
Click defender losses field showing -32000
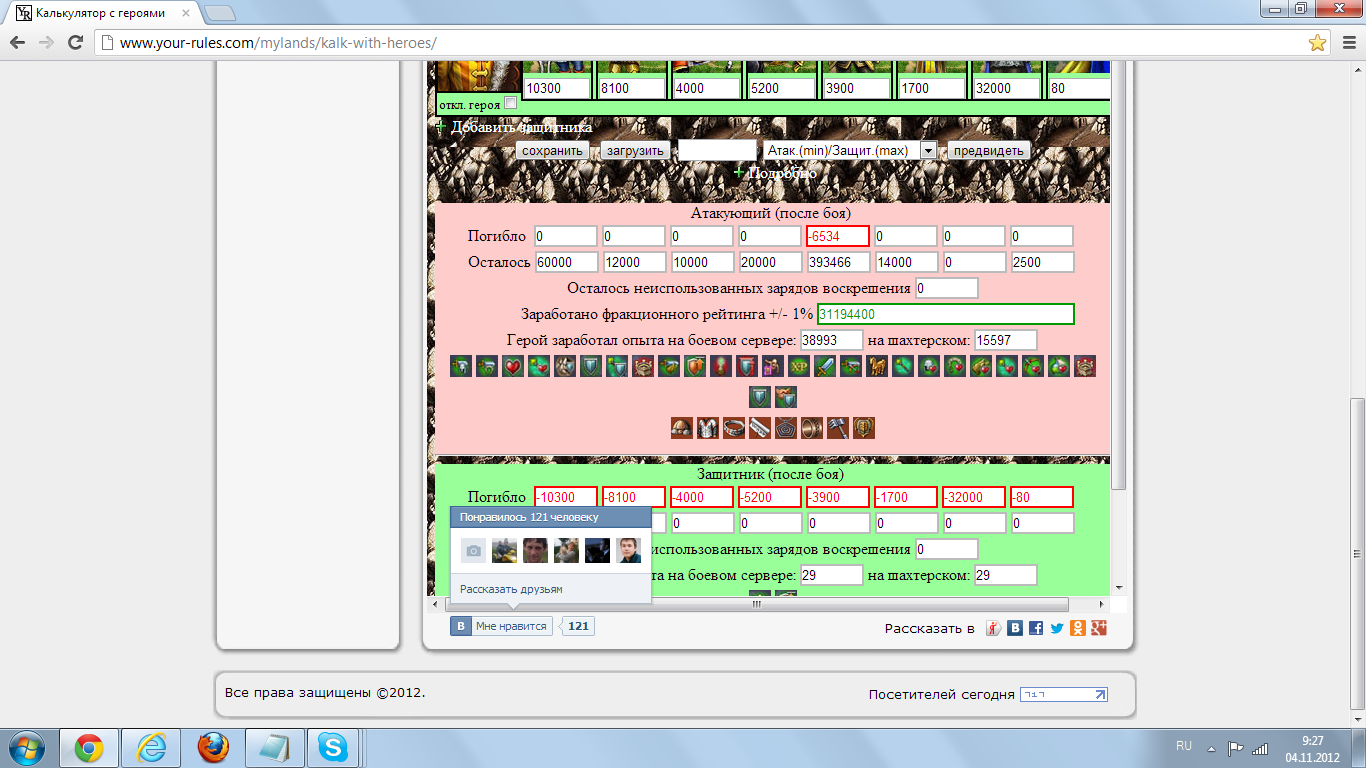974,497
